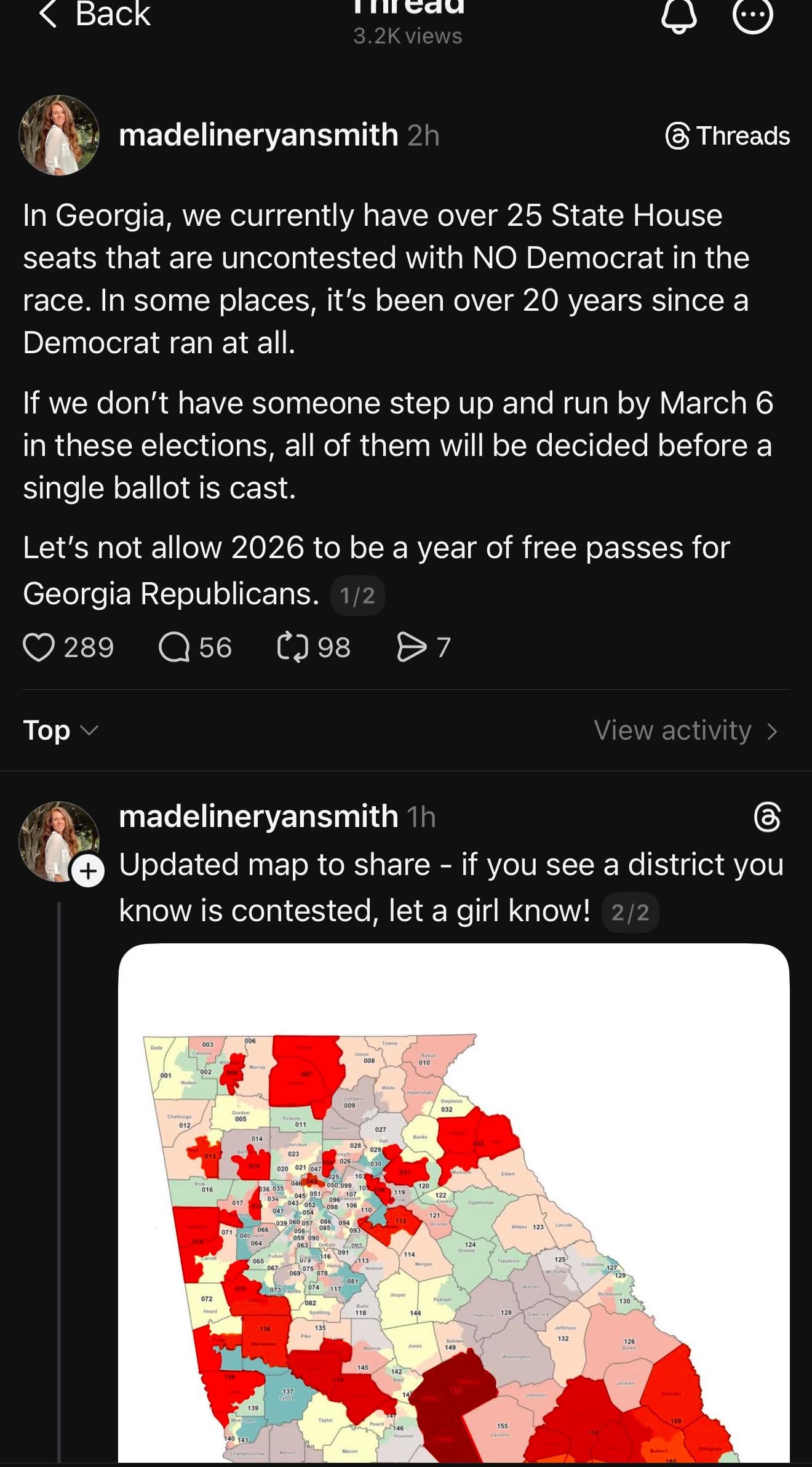This screenshot has width=812, height=1467.
Task: Tap the 2/2 thread counter badge
Action: point(630,912)
